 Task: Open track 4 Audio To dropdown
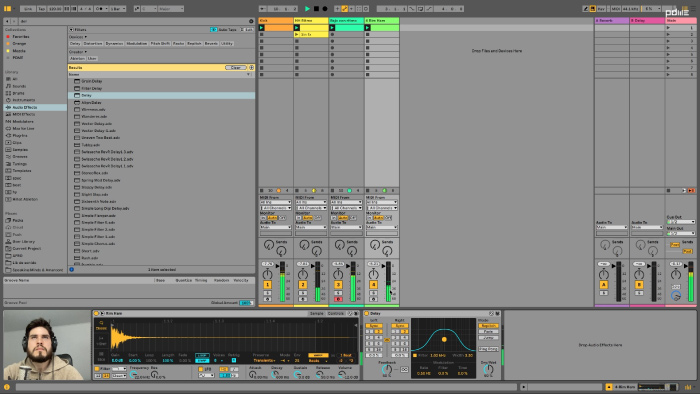[382, 228]
